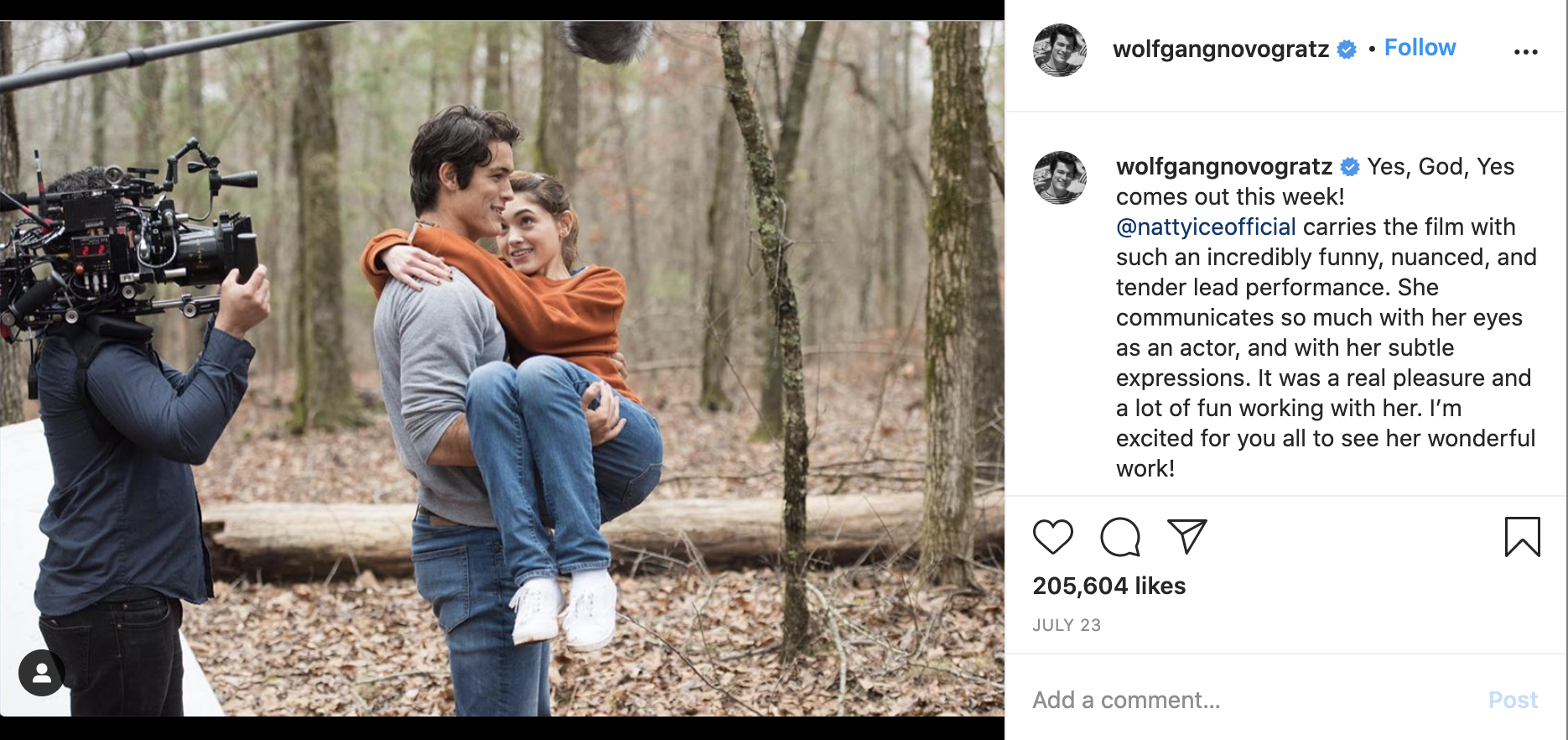This screenshot has height=740, width=1568.
Task: Click the profile avatar in the post header
Action: (1060, 50)
